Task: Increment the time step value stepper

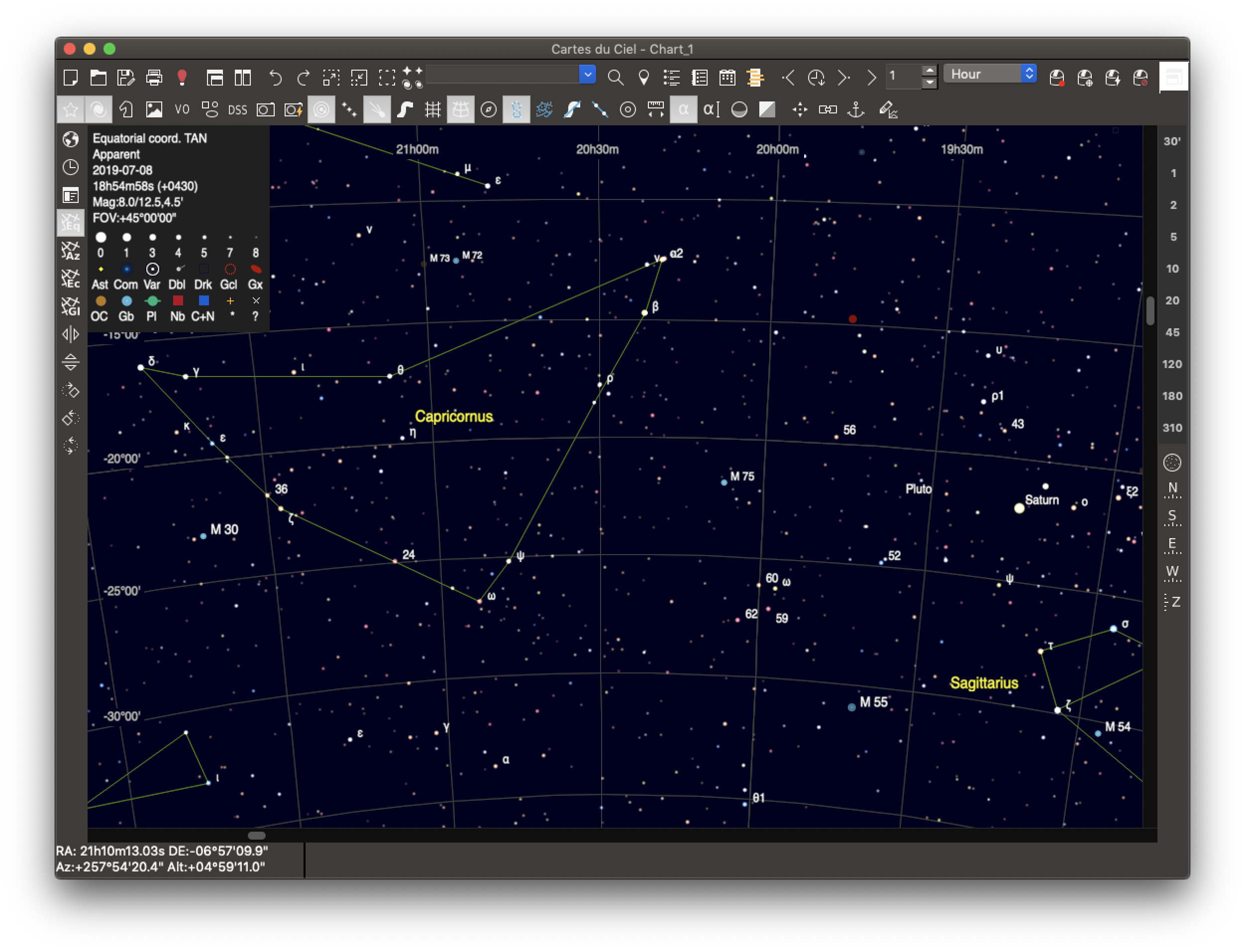Action: [x=929, y=70]
